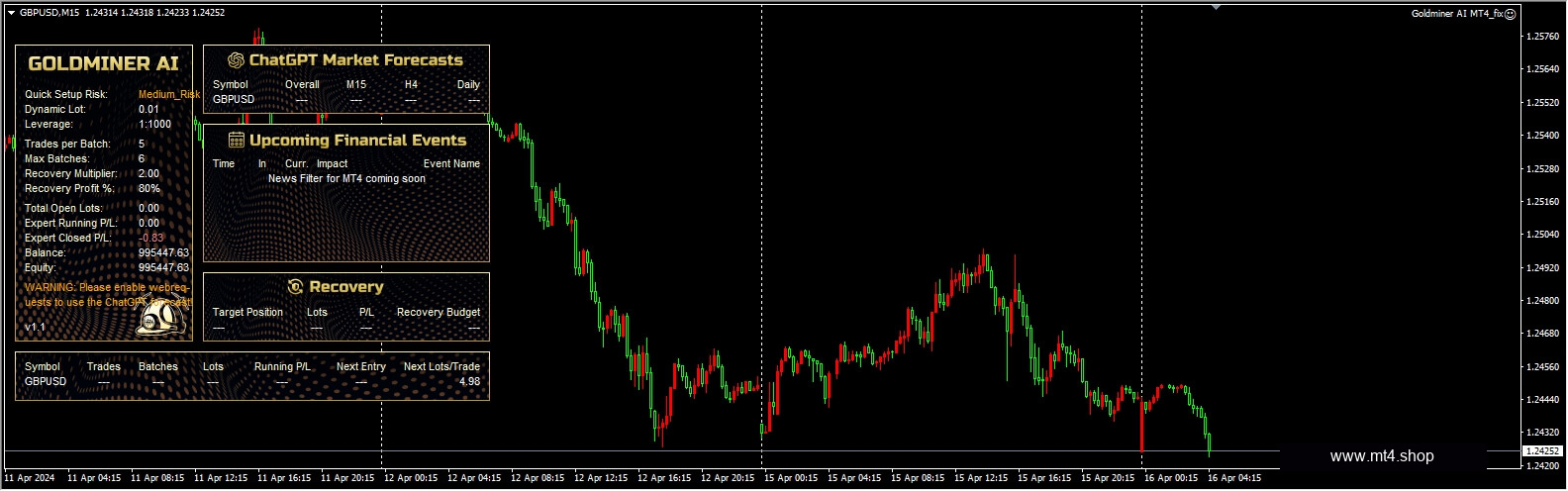
Task: Click the Batches column header in bottom table
Action: click(158, 366)
